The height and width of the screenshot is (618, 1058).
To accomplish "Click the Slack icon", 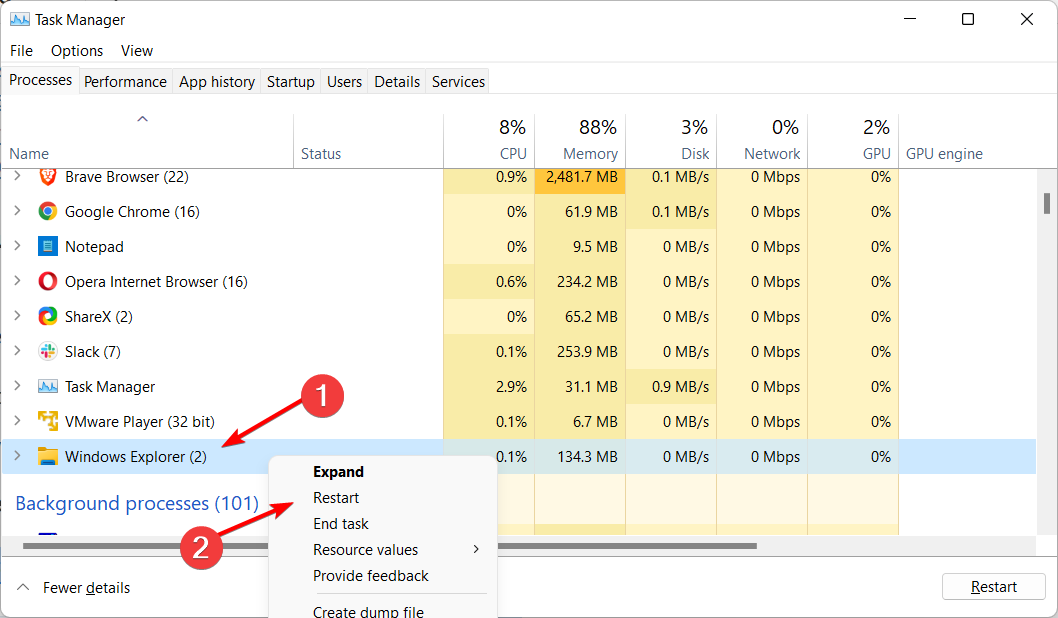I will [47, 352].
